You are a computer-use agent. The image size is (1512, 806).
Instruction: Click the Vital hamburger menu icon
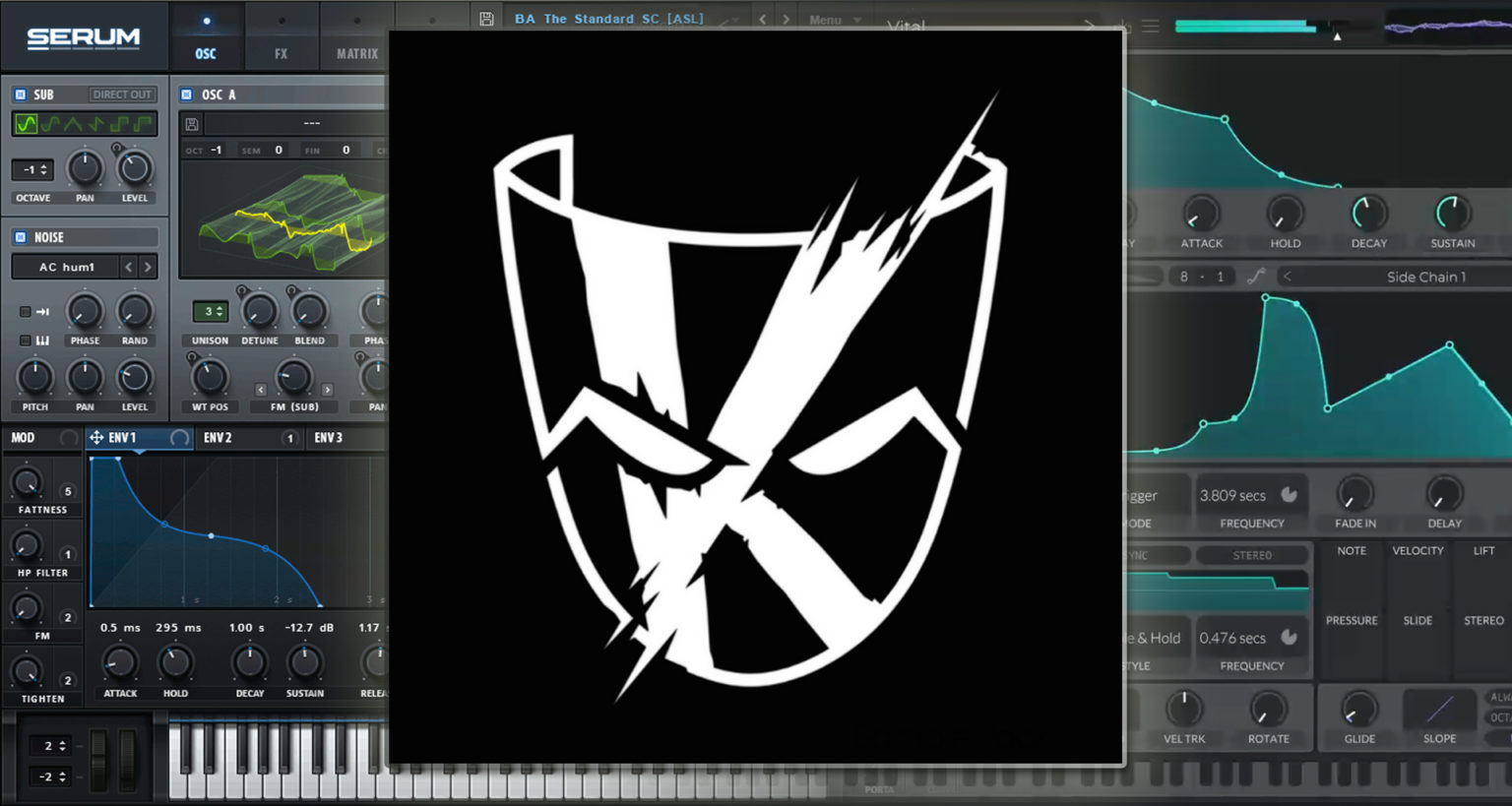[x=1151, y=27]
